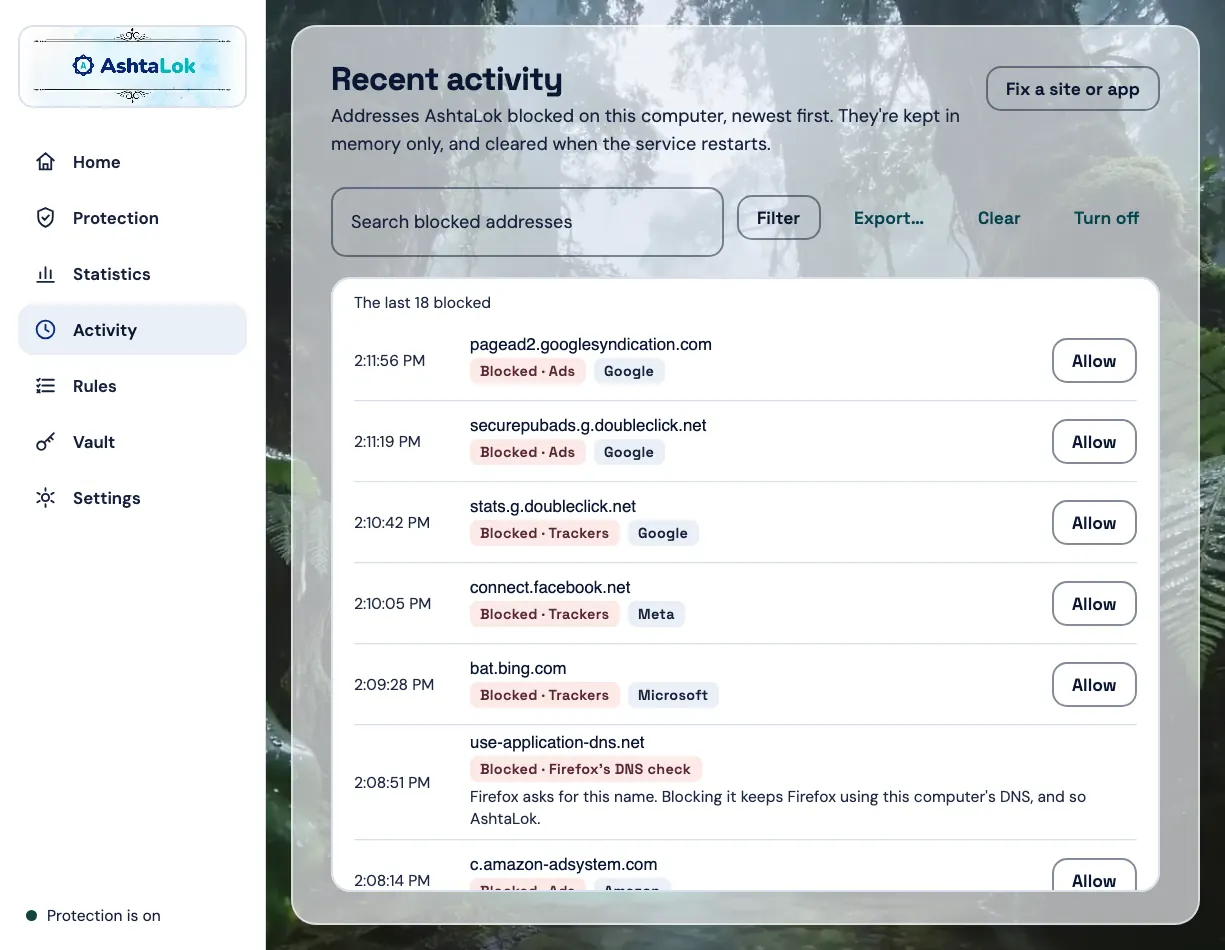Click Blocked · Trackers tag under stats.g.doubleclick.net
This screenshot has height=950, width=1225.
545,533
